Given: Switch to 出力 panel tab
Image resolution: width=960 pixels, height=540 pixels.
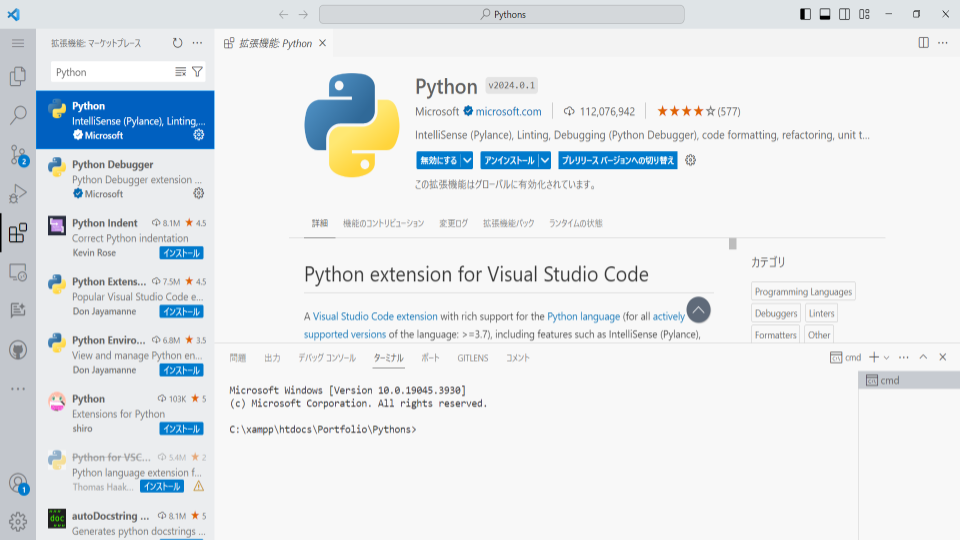Looking at the screenshot, I should tap(272, 358).
